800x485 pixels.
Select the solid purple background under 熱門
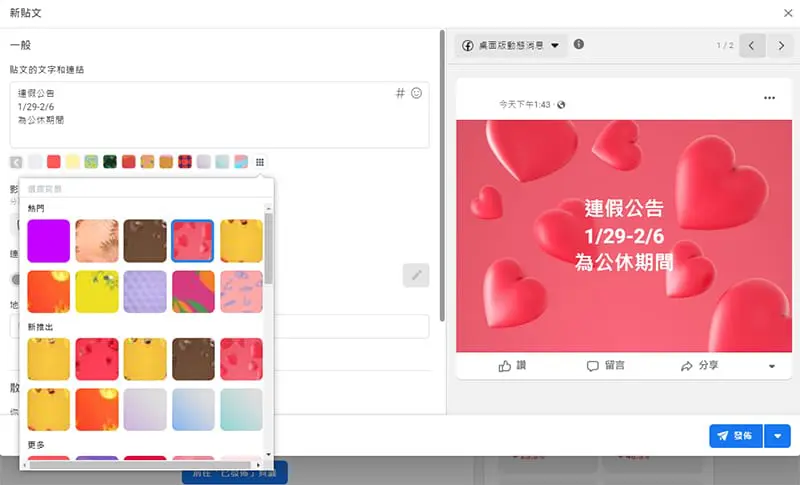[48, 241]
